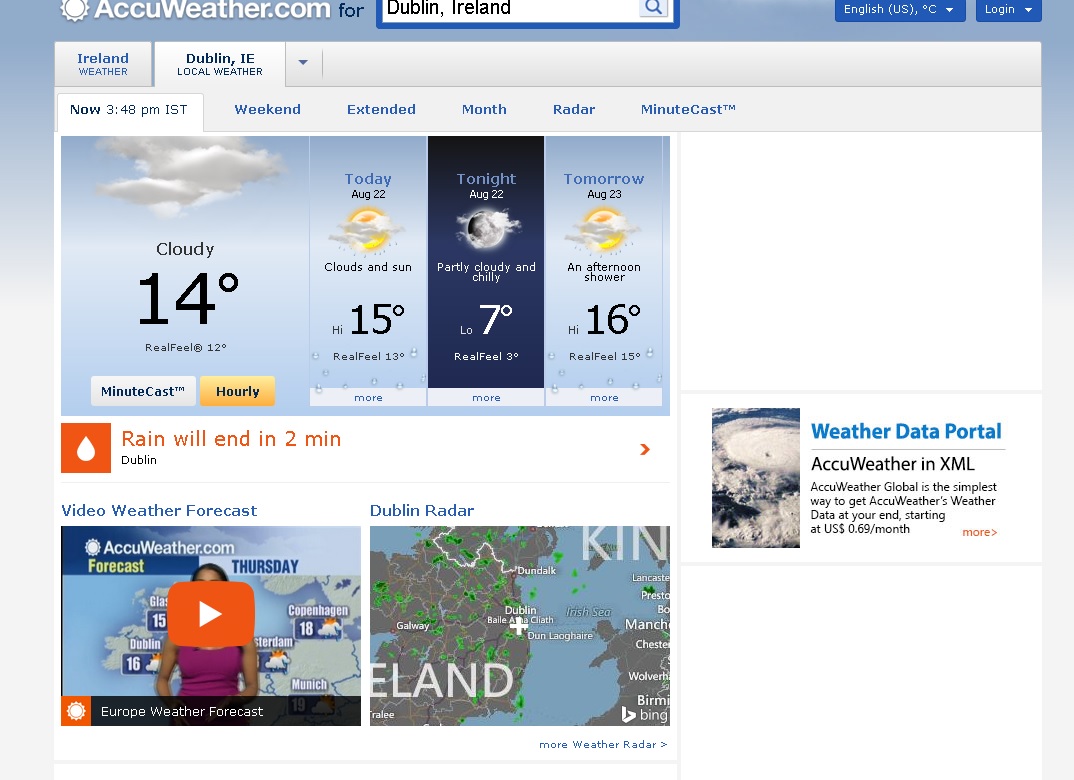Open the MinuteCast tab in navigation
1074x780 pixels.
point(688,110)
